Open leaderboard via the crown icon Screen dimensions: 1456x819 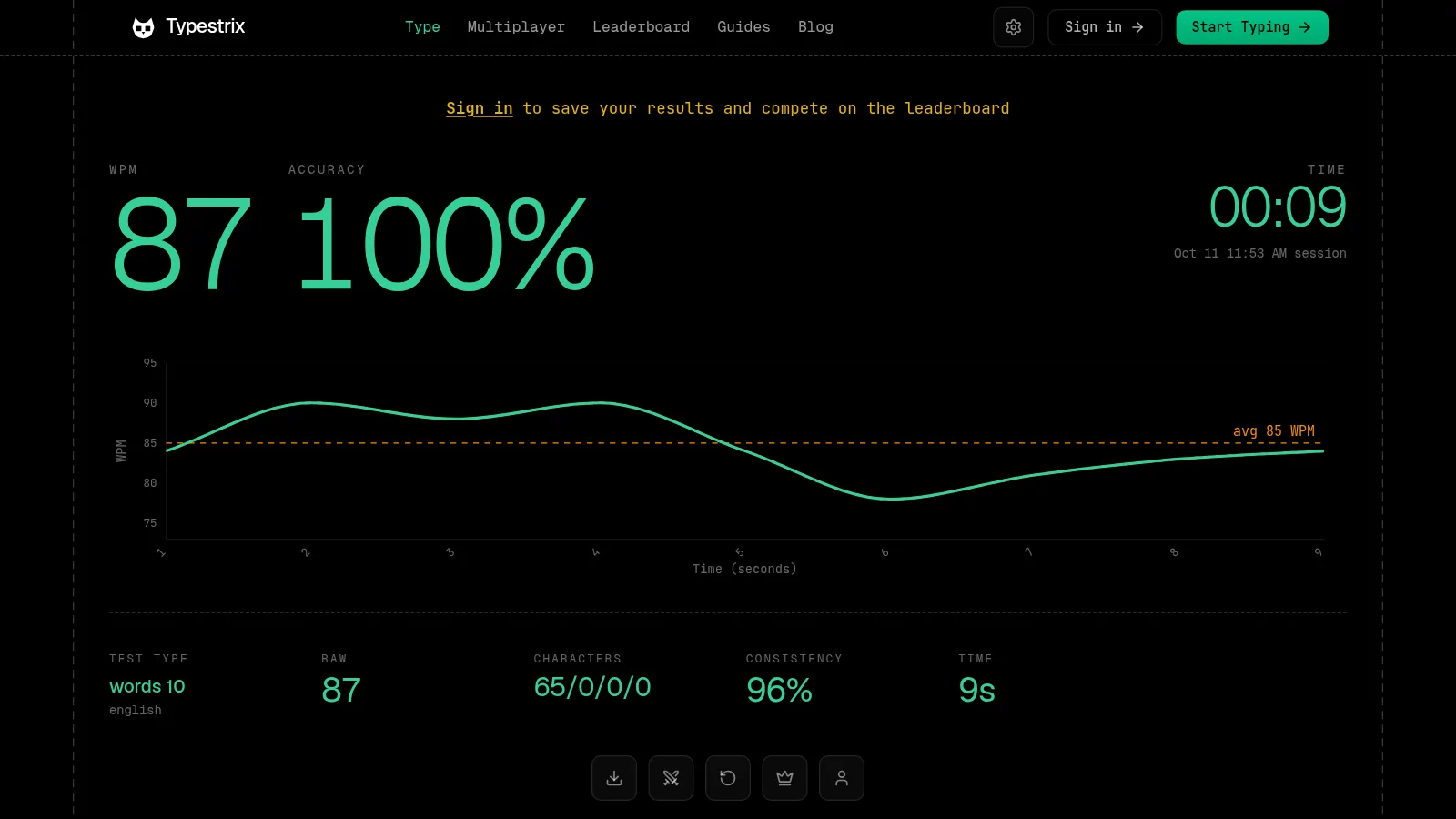784,778
